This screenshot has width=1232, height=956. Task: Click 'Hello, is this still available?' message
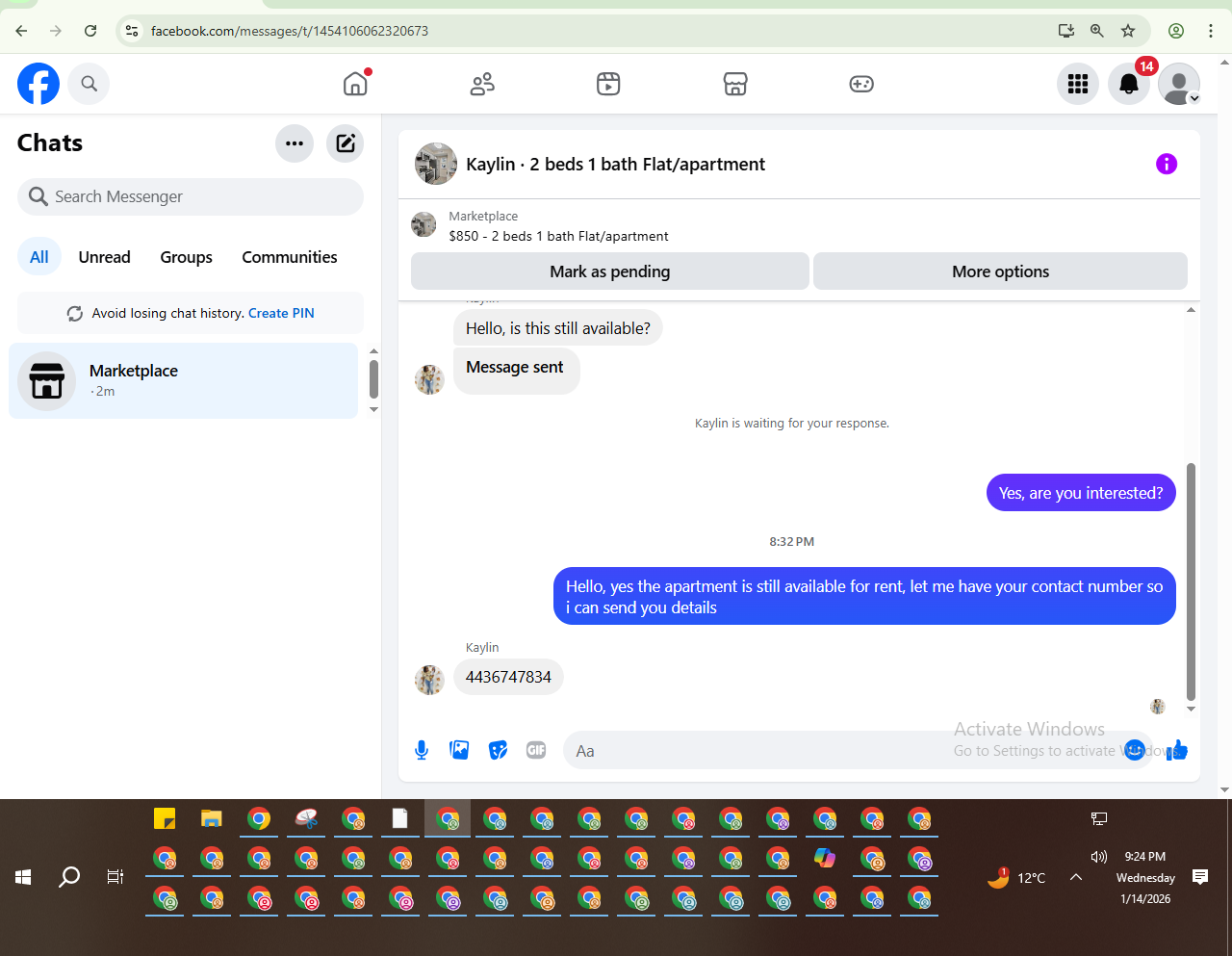click(558, 328)
